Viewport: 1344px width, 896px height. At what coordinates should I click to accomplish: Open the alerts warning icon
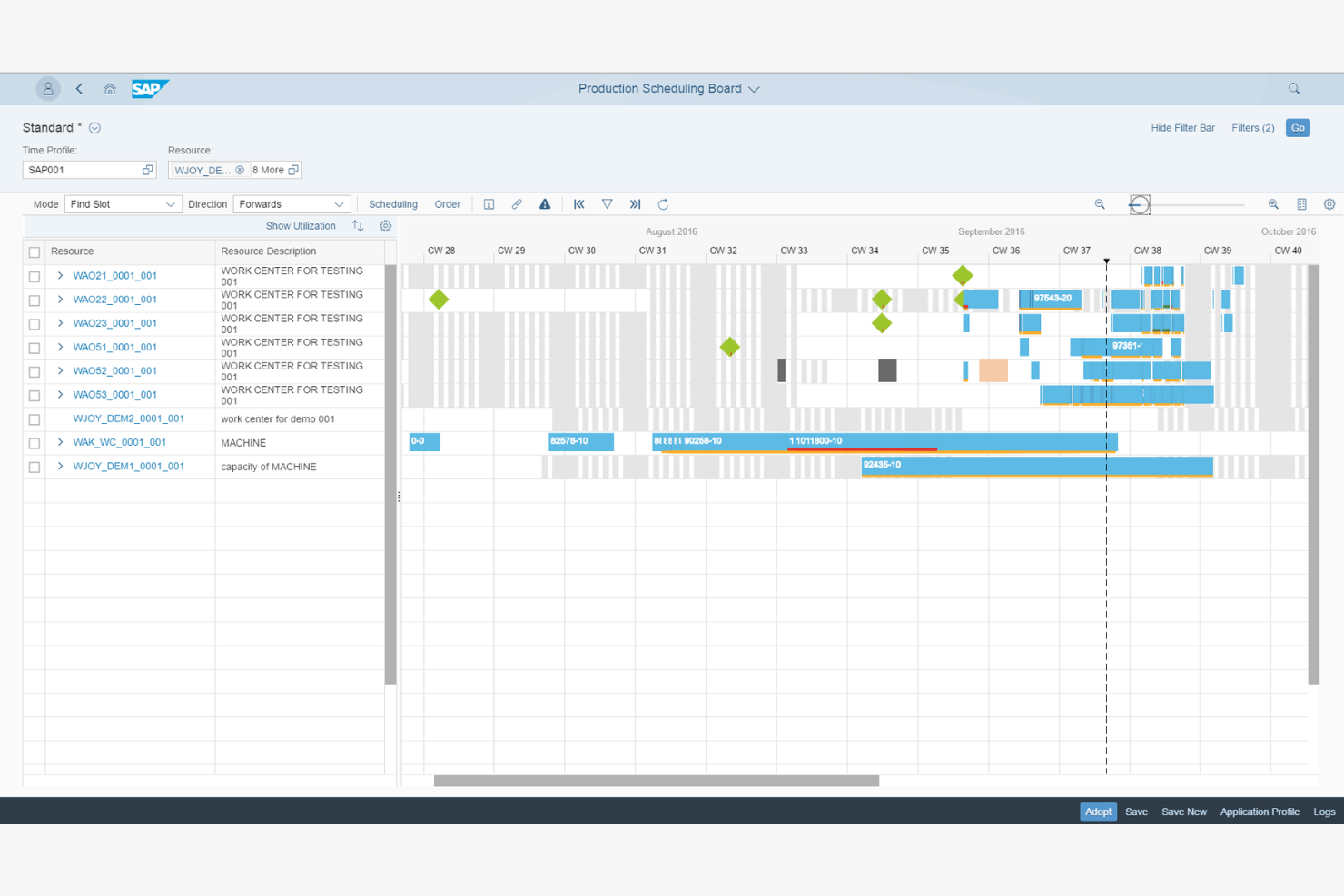(x=545, y=203)
